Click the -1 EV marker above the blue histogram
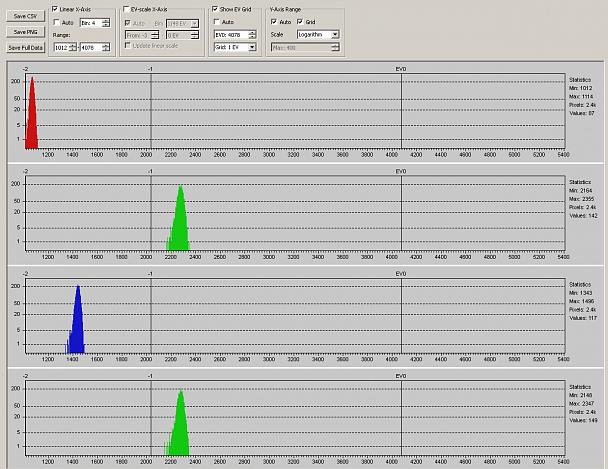The height and width of the screenshot is (469, 608). 150,274
